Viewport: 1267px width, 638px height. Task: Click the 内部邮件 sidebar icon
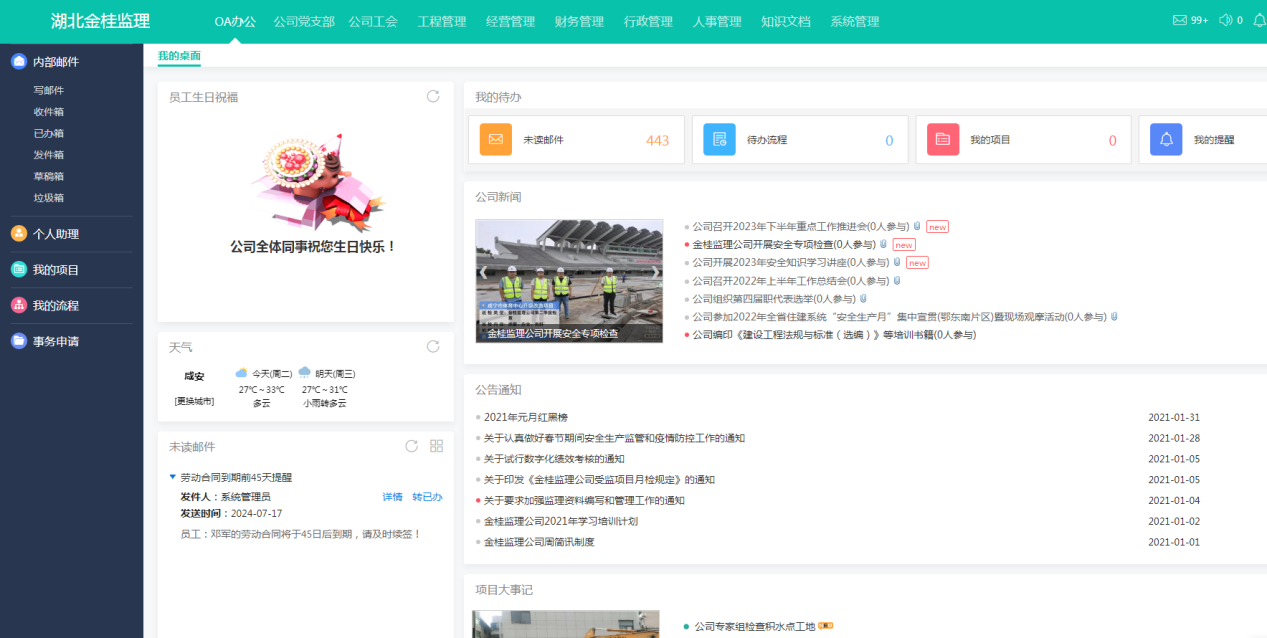click(x=19, y=61)
